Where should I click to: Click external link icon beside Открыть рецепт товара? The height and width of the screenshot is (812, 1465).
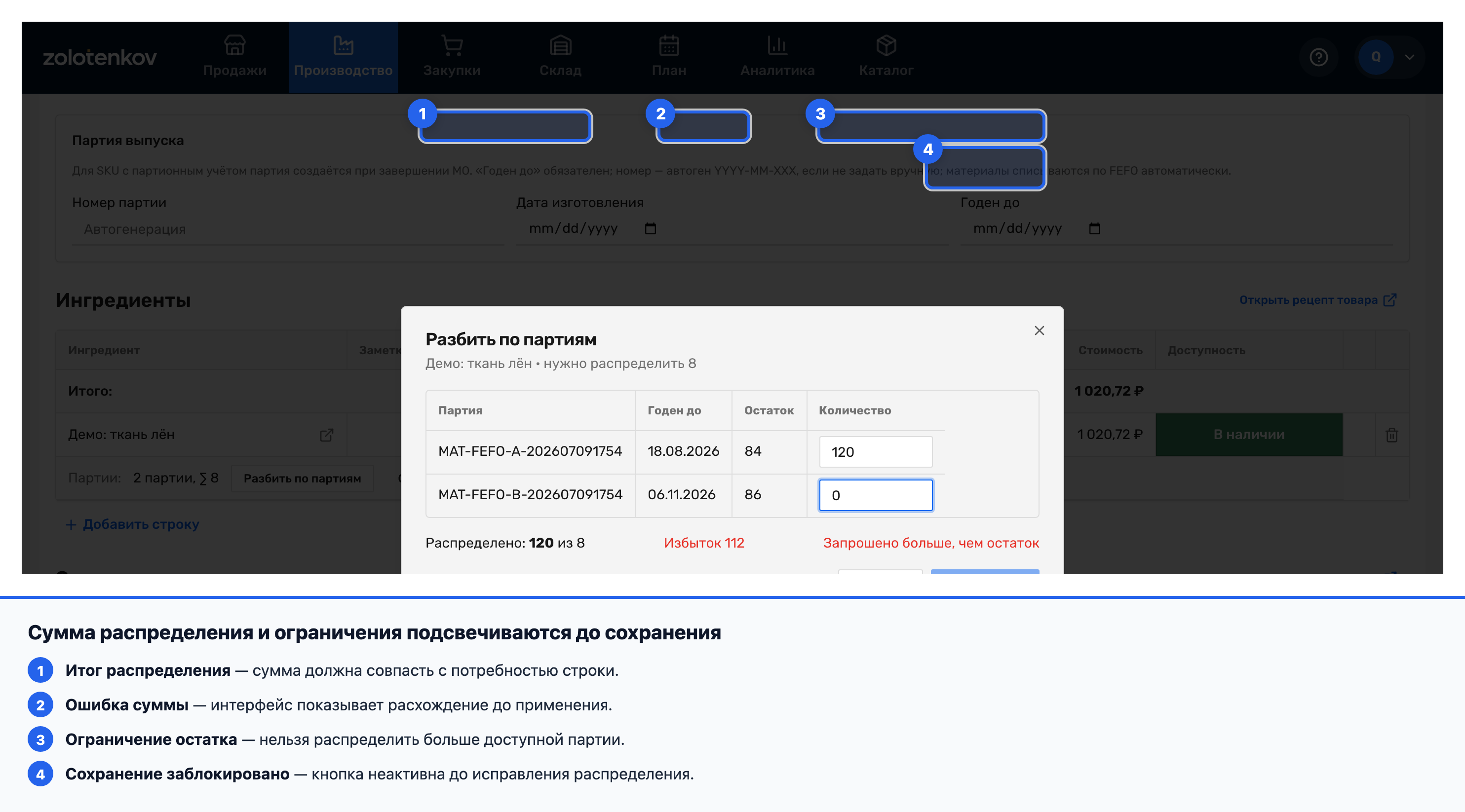pos(1390,300)
